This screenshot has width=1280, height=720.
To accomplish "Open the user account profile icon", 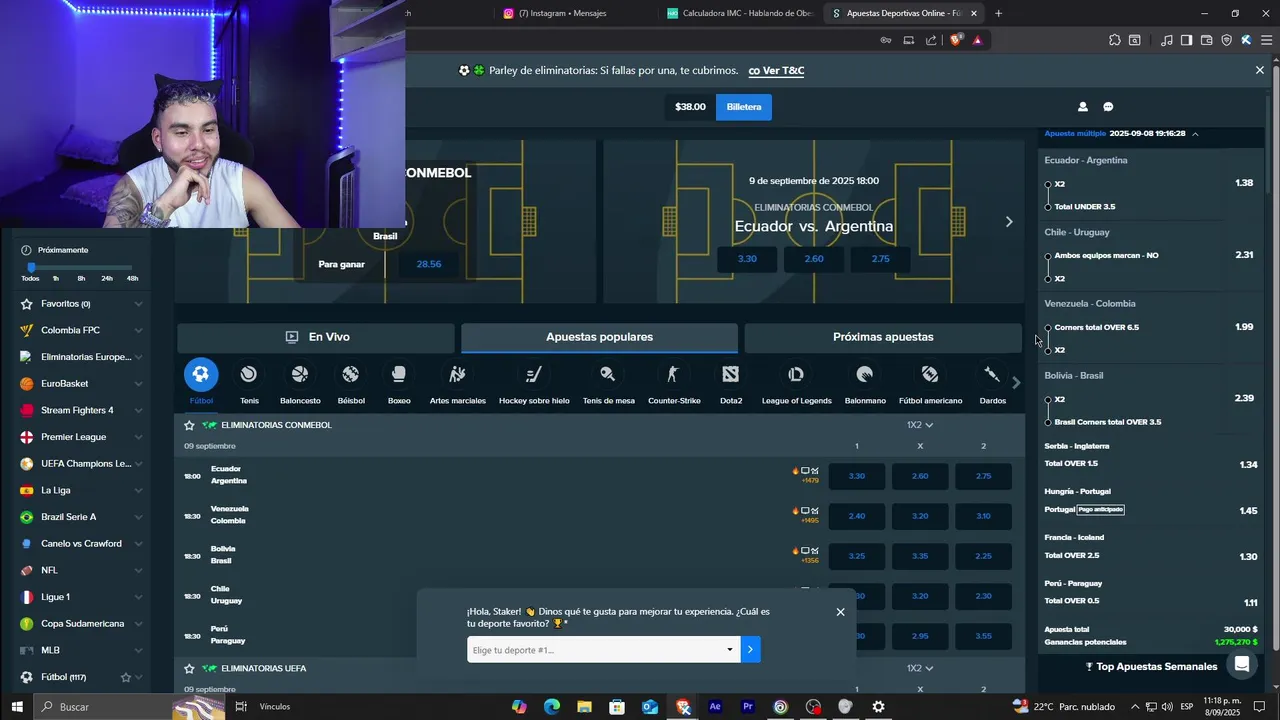I will (x=1082, y=107).
